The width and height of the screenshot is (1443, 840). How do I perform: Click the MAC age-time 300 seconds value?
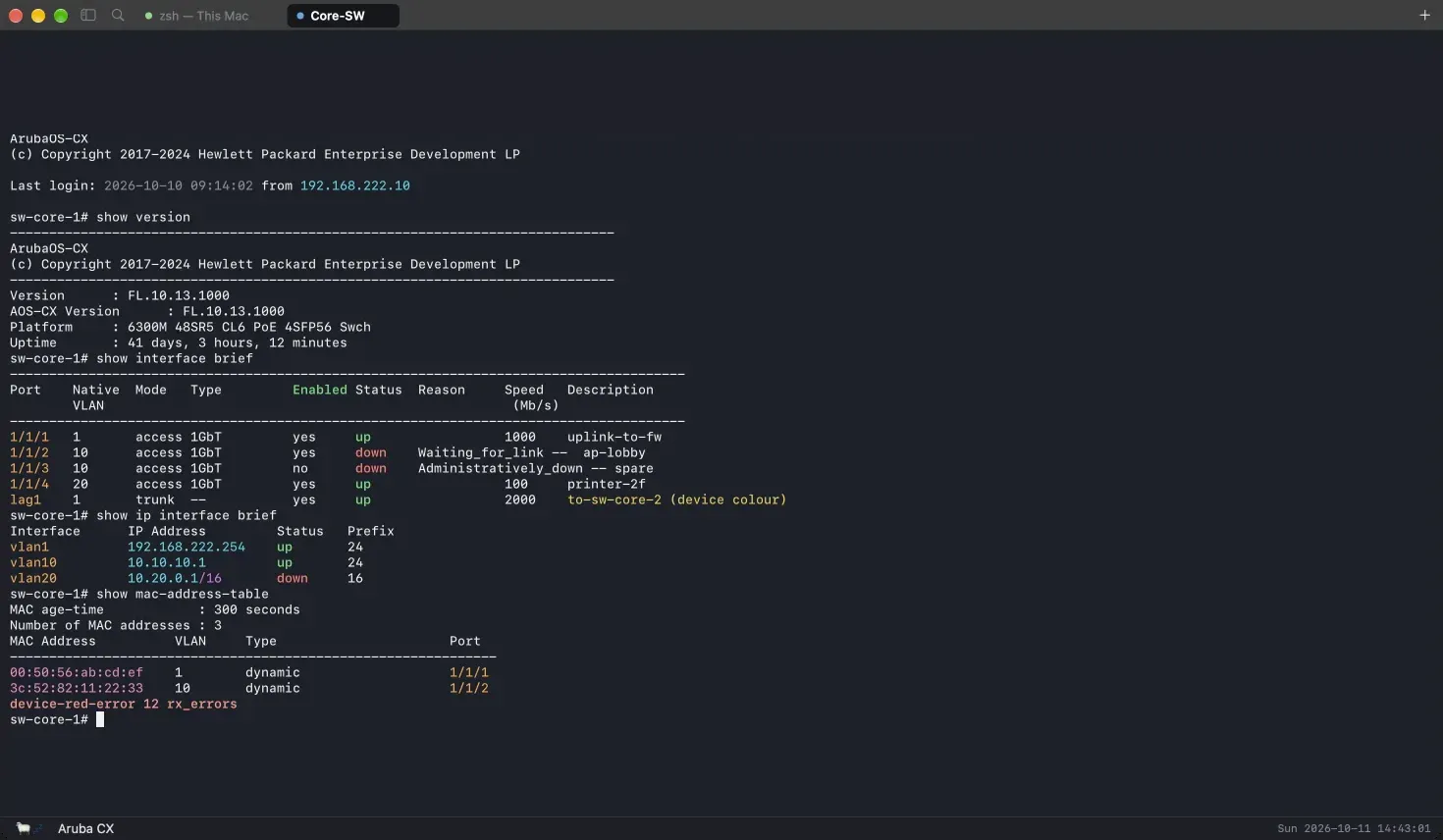pos(257,609)
